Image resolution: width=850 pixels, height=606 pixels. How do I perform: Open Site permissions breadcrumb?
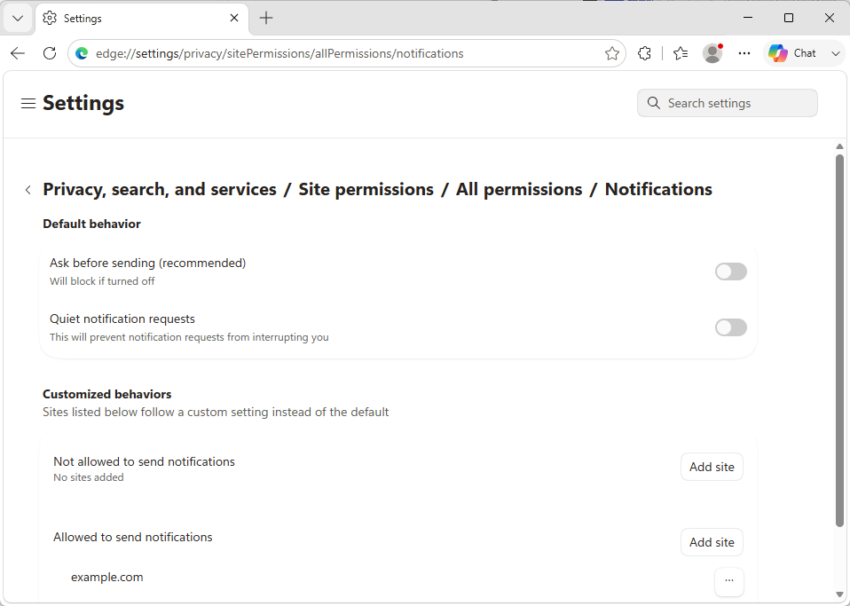coord(366,189)
